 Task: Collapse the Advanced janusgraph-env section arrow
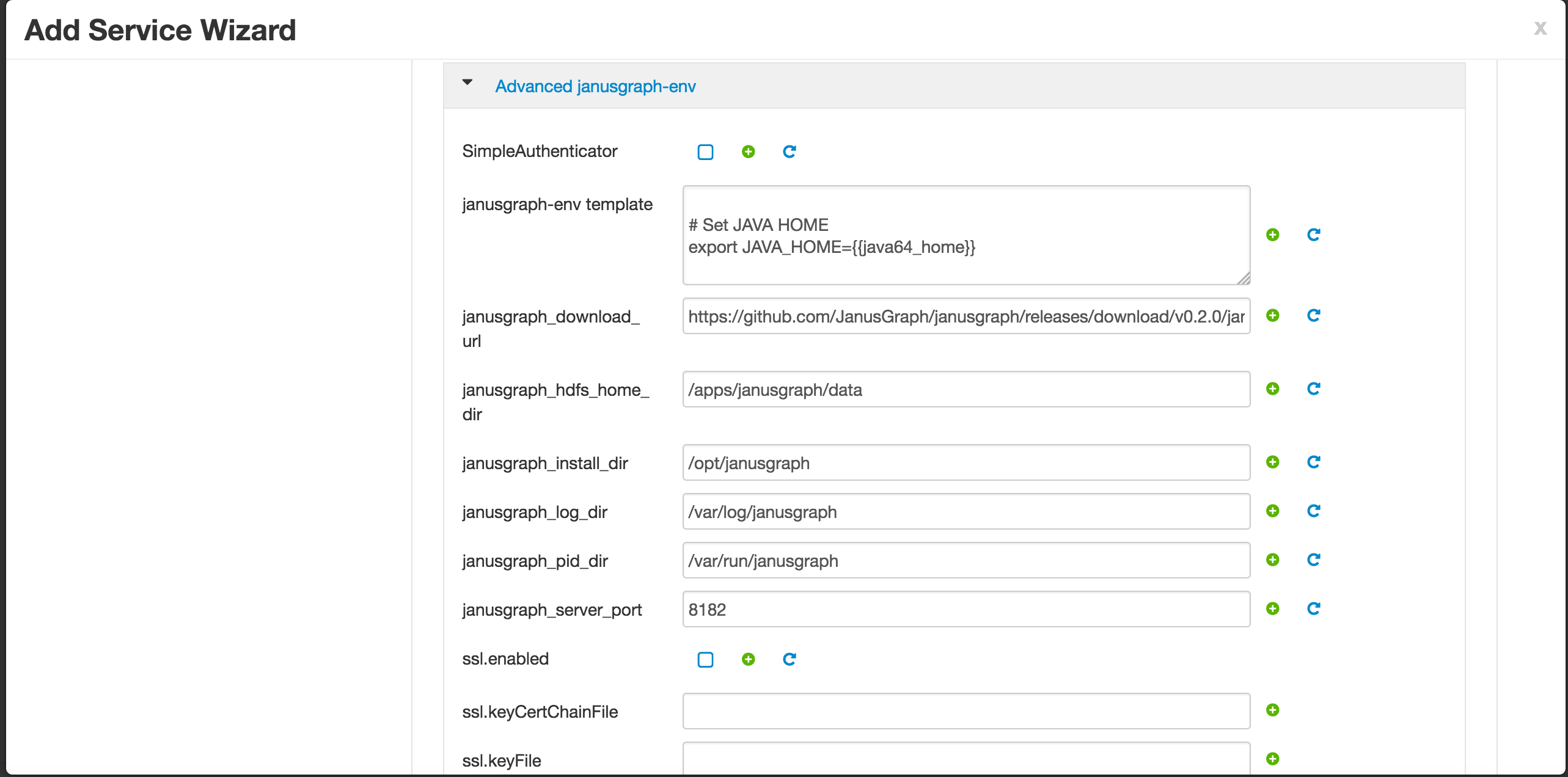click(467, 82)
